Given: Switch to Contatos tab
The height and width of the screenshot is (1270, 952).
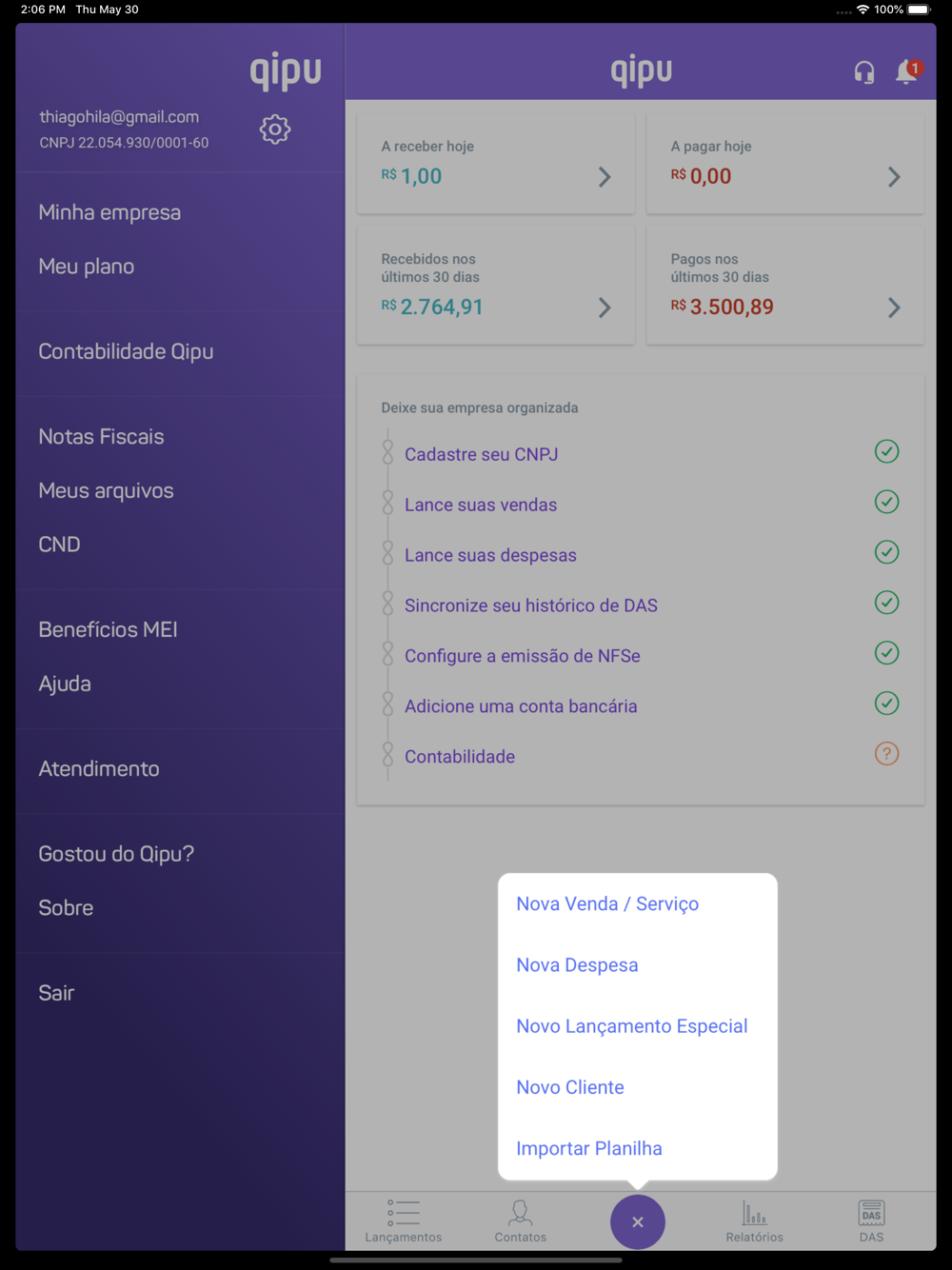Looking at the screenshot, I should 520,1220.
